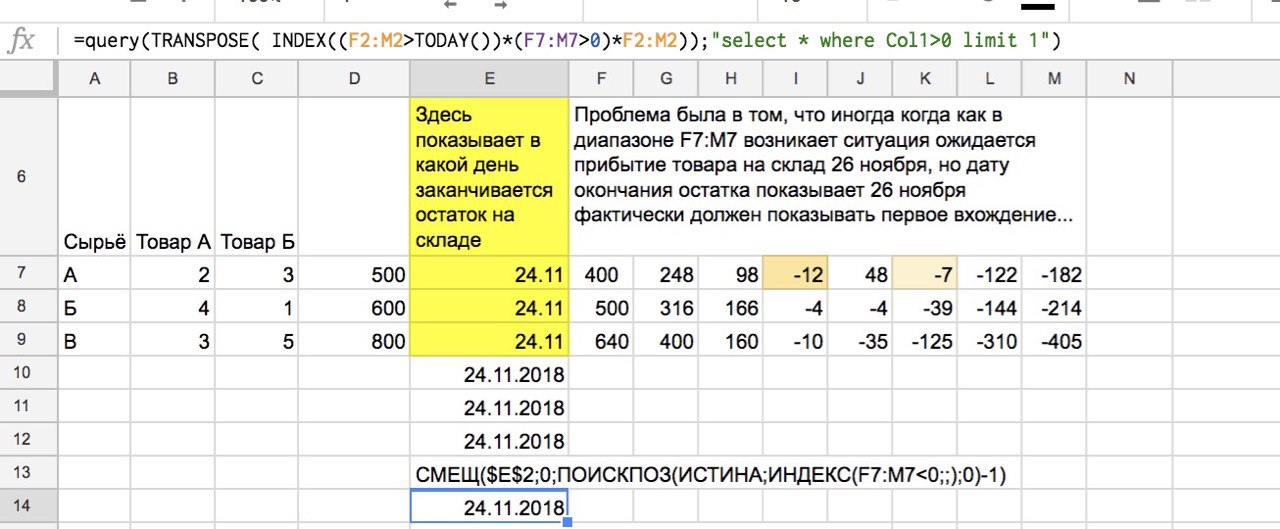Viewport: 1280px width, 529px height.
Task: Click yellow 24.11 cell in row 7
Action: pos(489,274)
